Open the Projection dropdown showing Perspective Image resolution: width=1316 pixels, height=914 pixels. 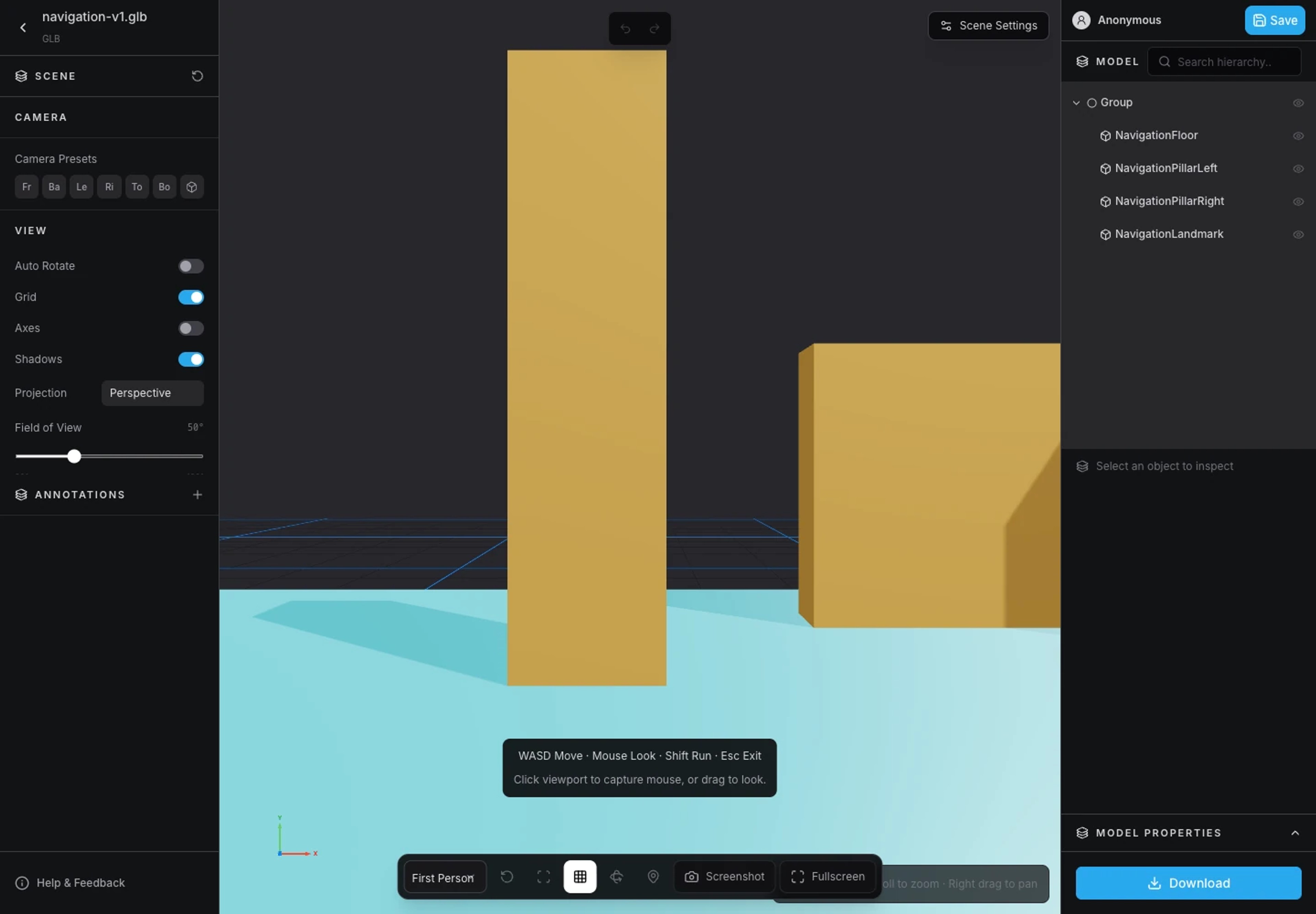pyautogui.click(x=152, y=393)
